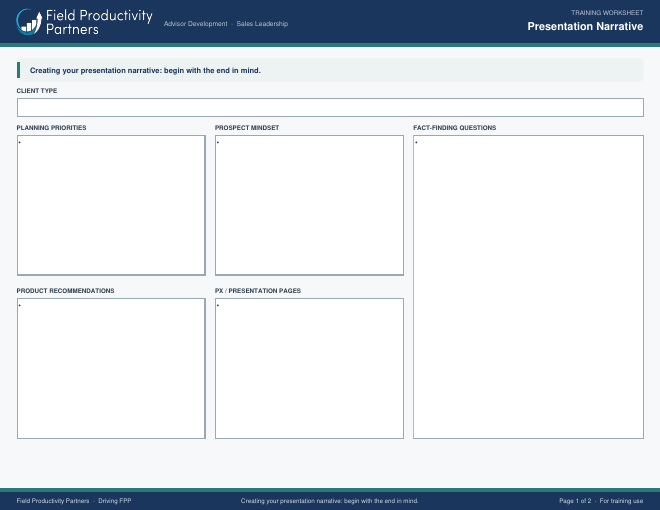Screen dimensions: 660x510
Task: Click the 'For training use' footer text
Action: coord(621,501)
